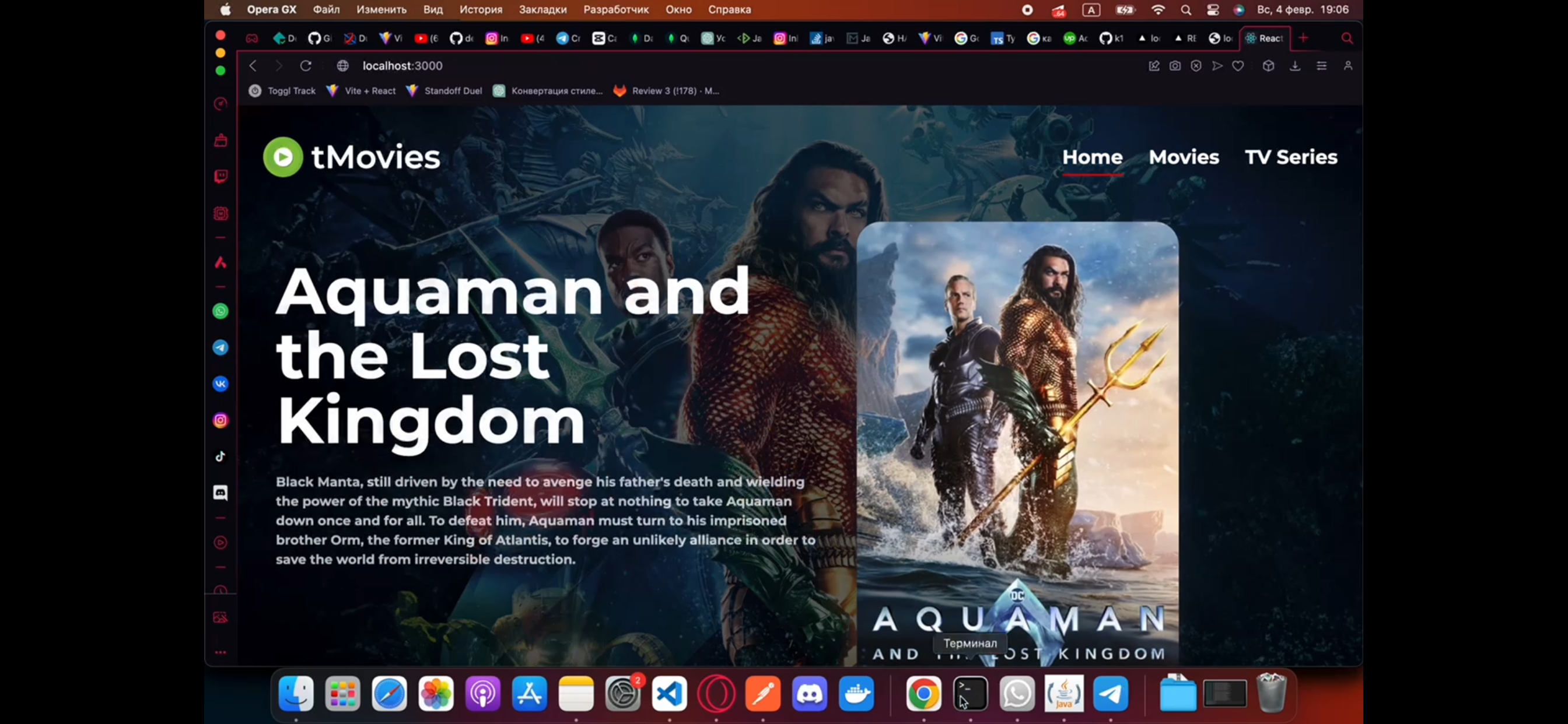This screenshot has width=1568, height=724.
Task: Click the Aquaman movie poster card
Action: 1017,444
